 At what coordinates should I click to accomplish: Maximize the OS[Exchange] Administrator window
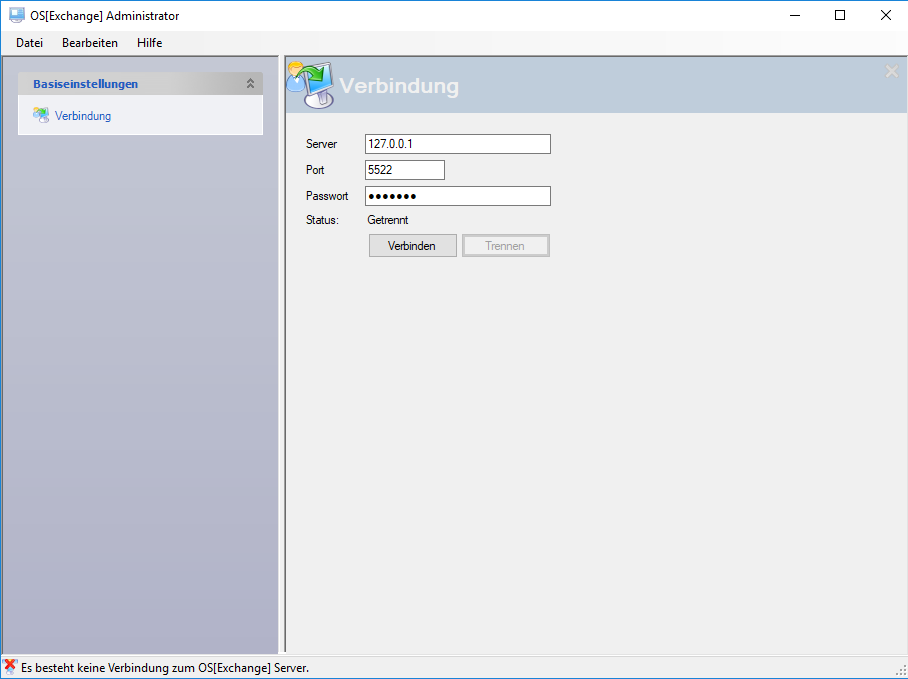point(840,16)
